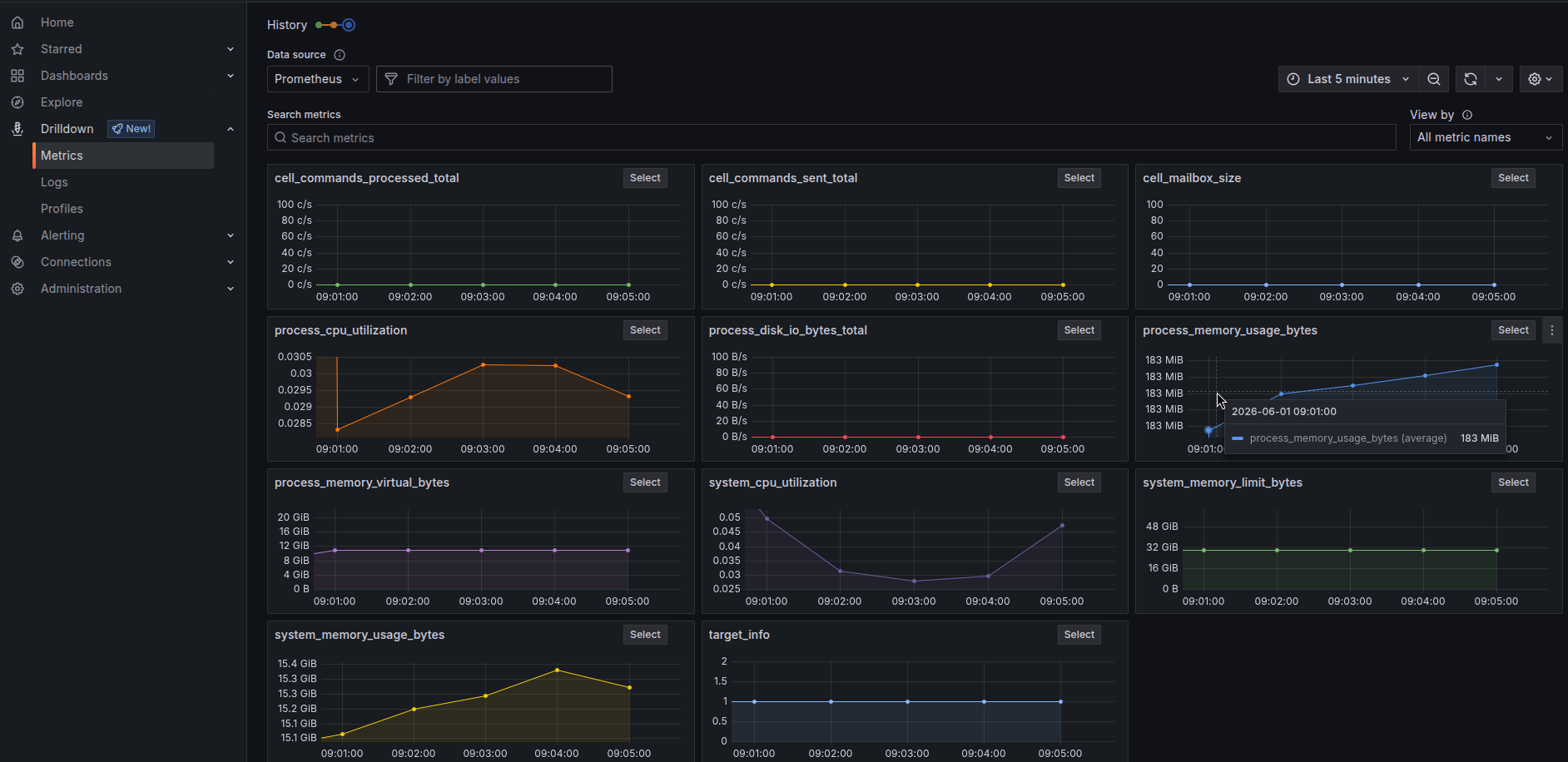
Task: Click the Data source info icon
Action: 340,55
